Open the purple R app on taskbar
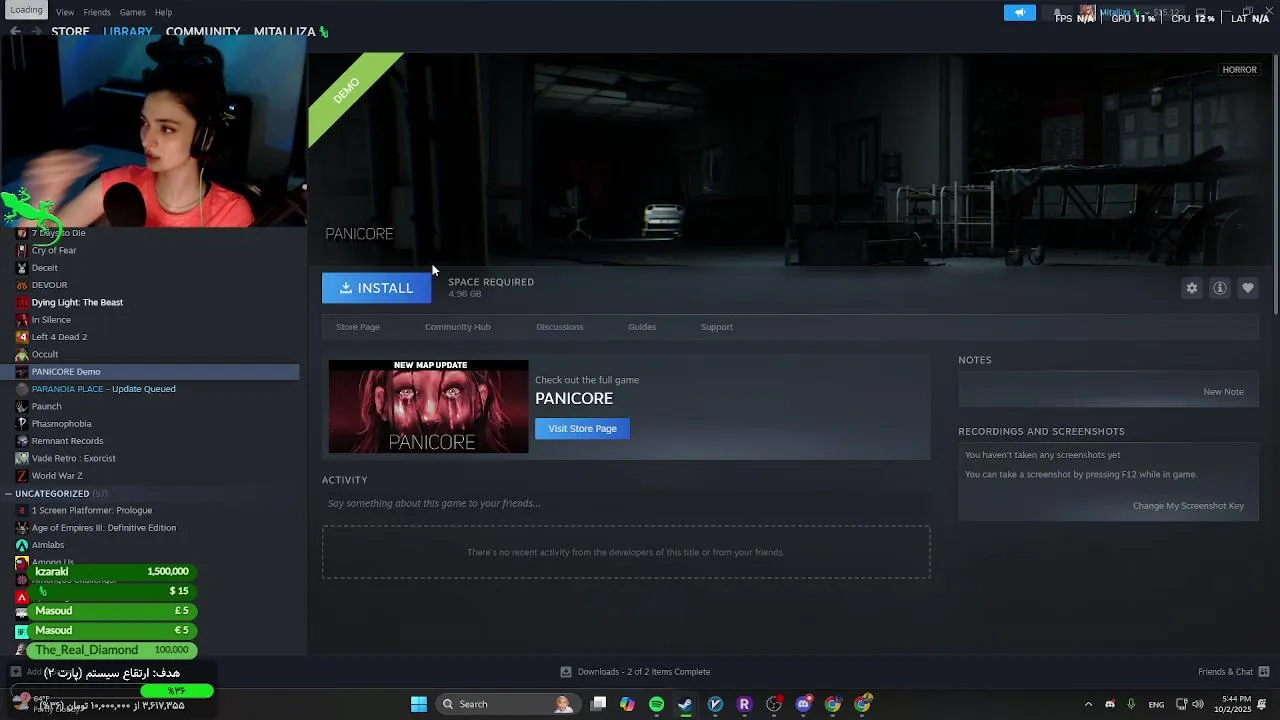Screen dimensions: 1280x720 click(744, 704)
